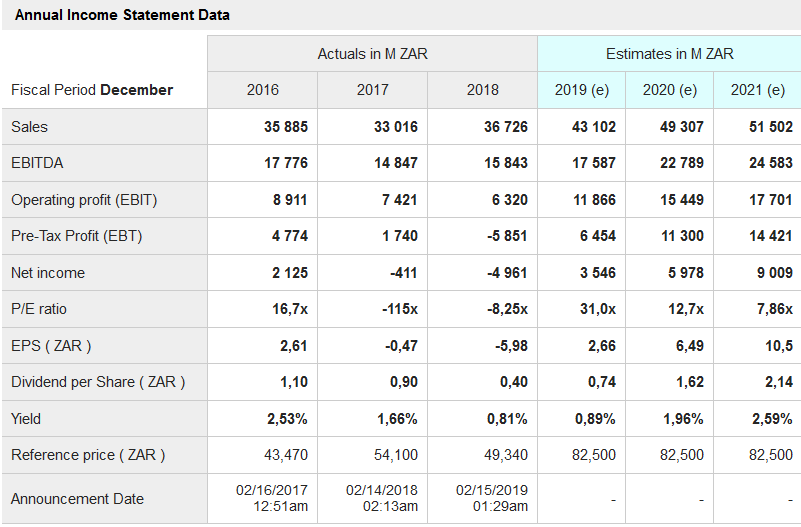Click the EBITDA row label
Screen dimensions: 801x527
coord(36,163)
